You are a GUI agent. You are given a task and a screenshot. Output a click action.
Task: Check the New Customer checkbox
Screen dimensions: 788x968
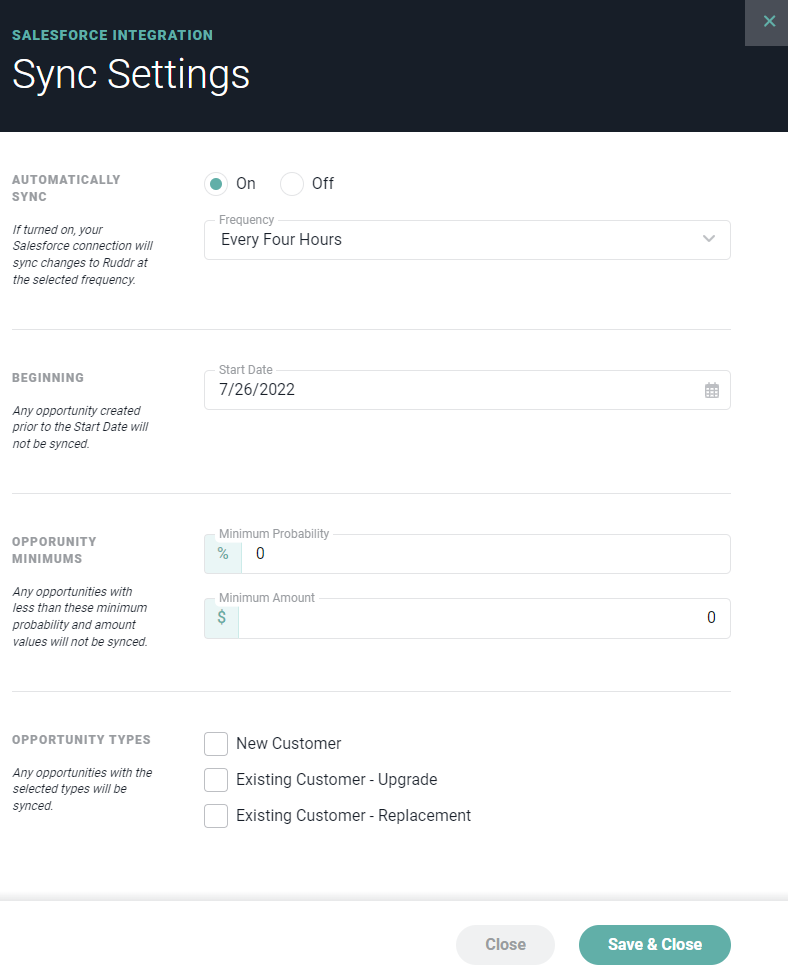click(216, 744)
